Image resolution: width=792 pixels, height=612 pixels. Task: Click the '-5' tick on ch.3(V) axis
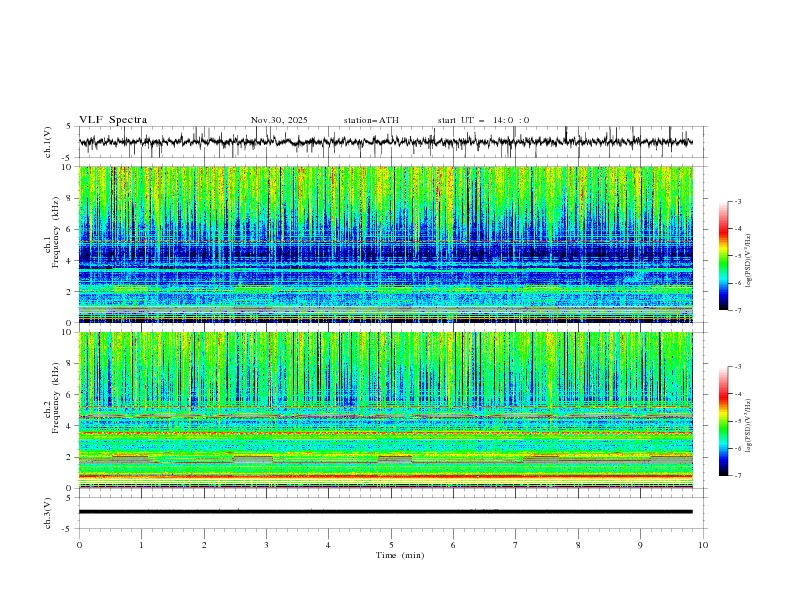pyautogui.click(x=67, y=529)
